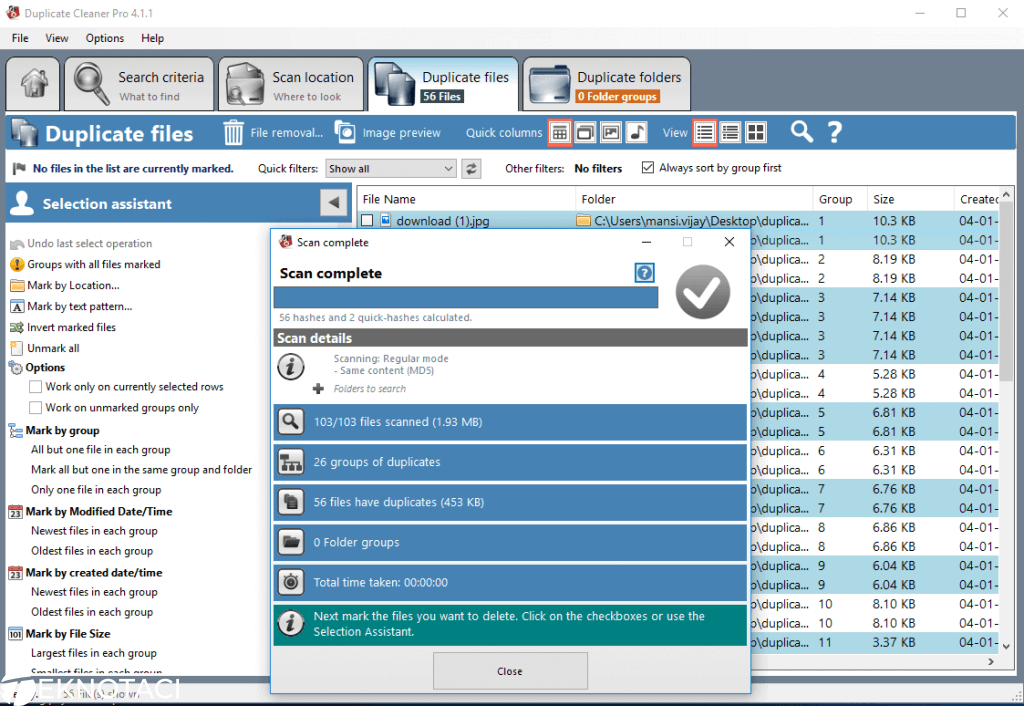Open the Help menu
Screen dimensions: 1024x706
152,38
